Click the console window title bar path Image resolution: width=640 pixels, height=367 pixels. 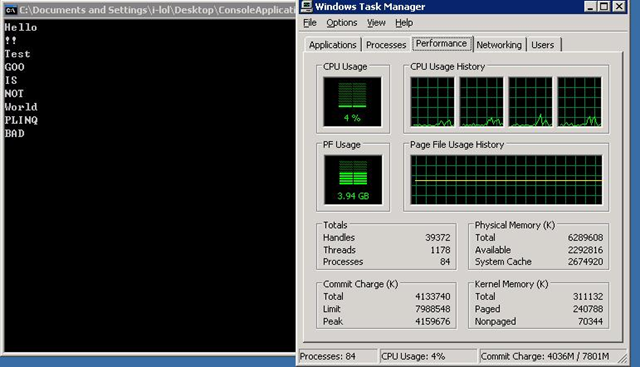157,10
